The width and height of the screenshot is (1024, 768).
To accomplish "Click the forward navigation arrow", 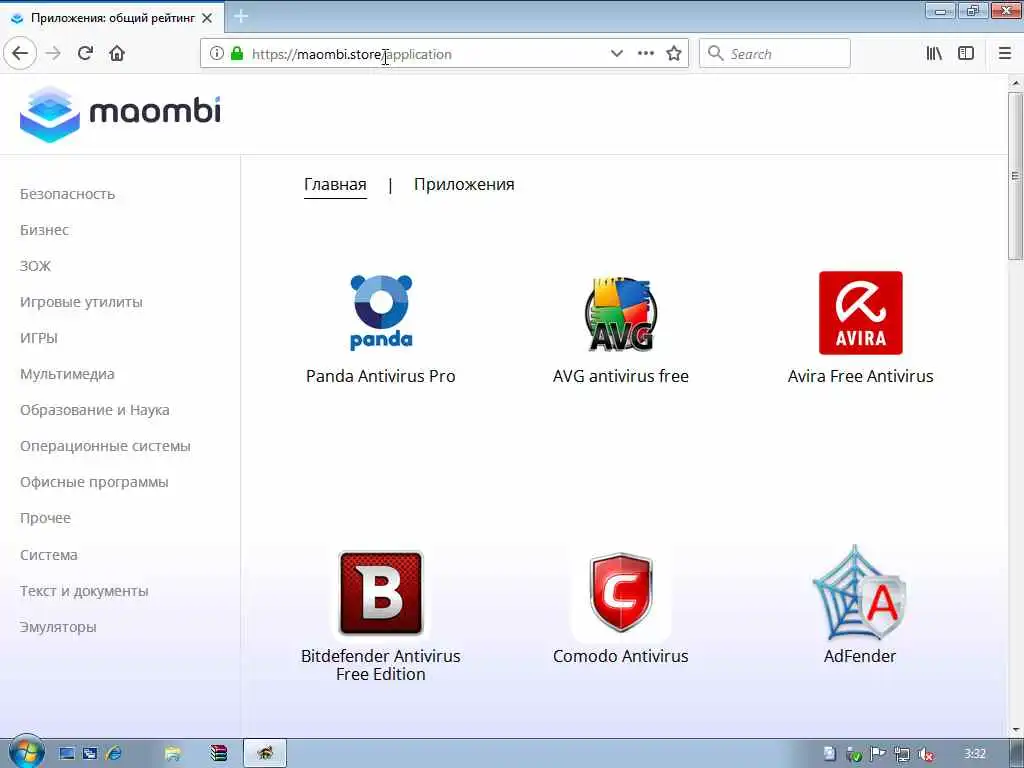I will 54,54.
